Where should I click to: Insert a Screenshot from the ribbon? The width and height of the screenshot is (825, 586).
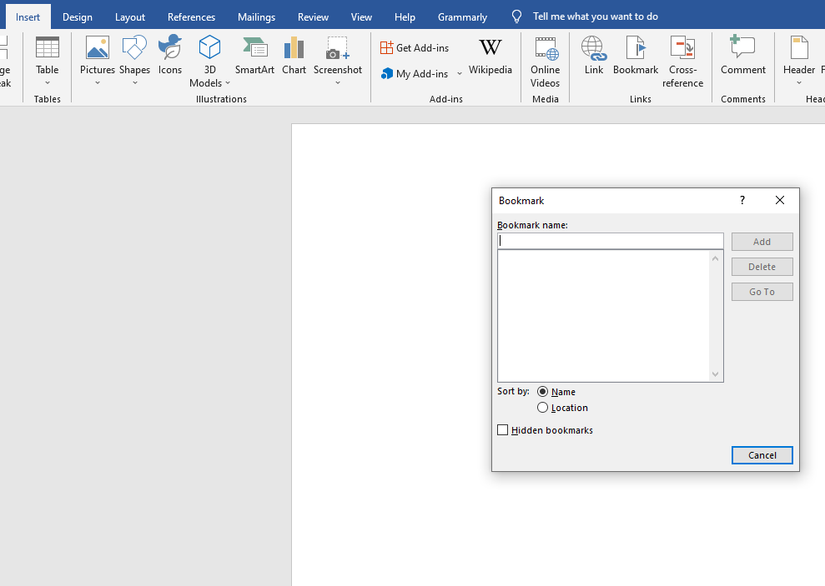pos(337,62)
